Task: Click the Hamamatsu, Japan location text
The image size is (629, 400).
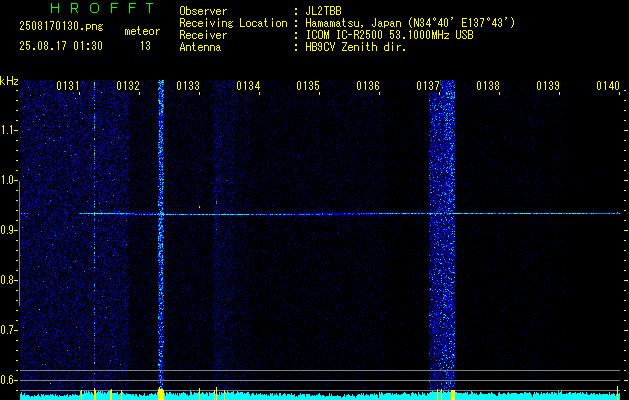Action: tap(410, 23)
